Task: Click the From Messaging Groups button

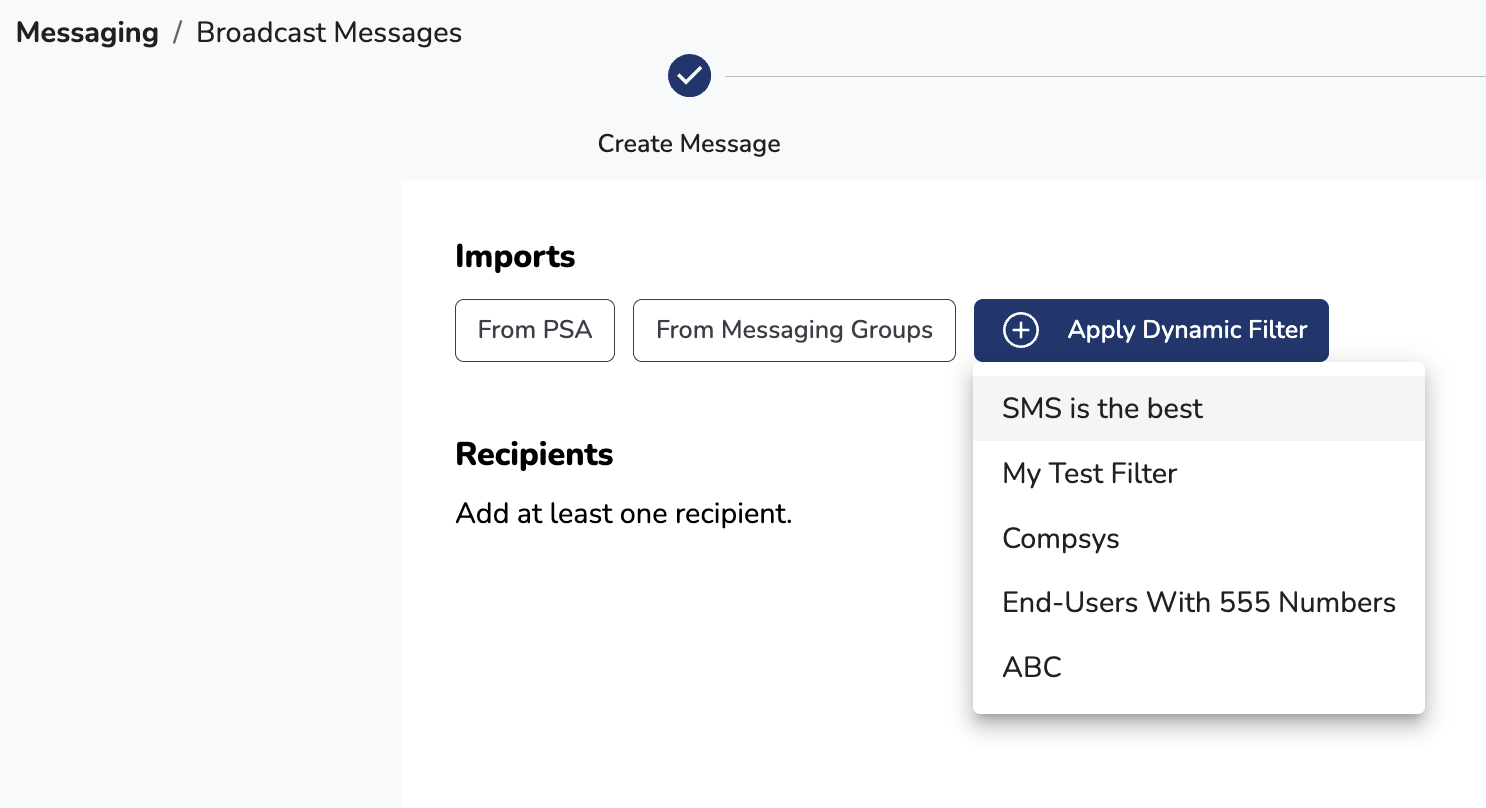Action: 794,330
